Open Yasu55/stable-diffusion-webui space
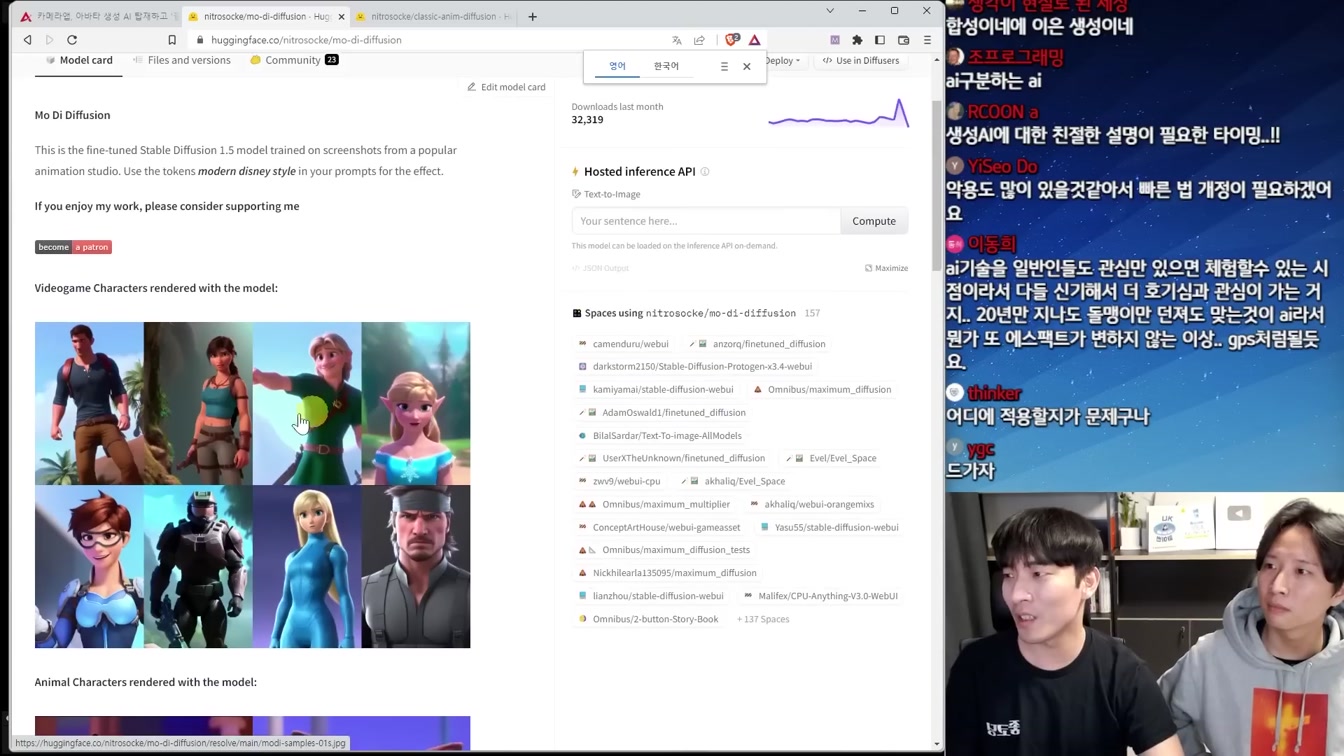The width and height of the screenshot is (1344, 756). point(829,527)
